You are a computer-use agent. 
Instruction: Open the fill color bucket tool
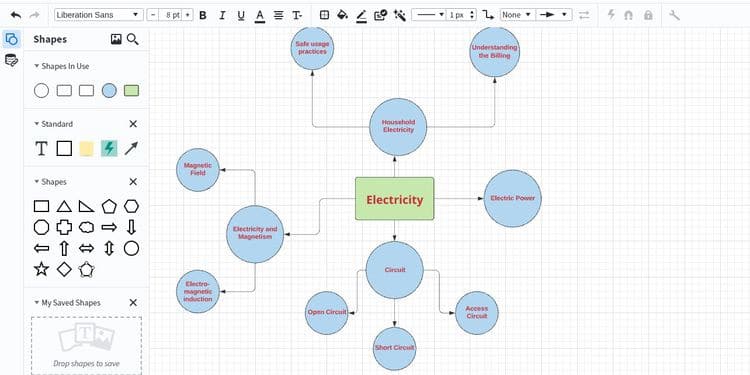(x=342, y=15)
